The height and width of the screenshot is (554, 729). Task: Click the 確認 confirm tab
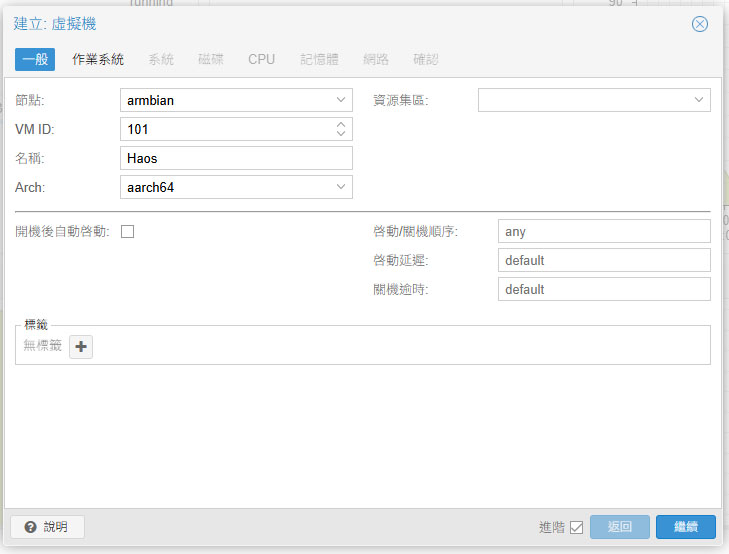(425, 59)
